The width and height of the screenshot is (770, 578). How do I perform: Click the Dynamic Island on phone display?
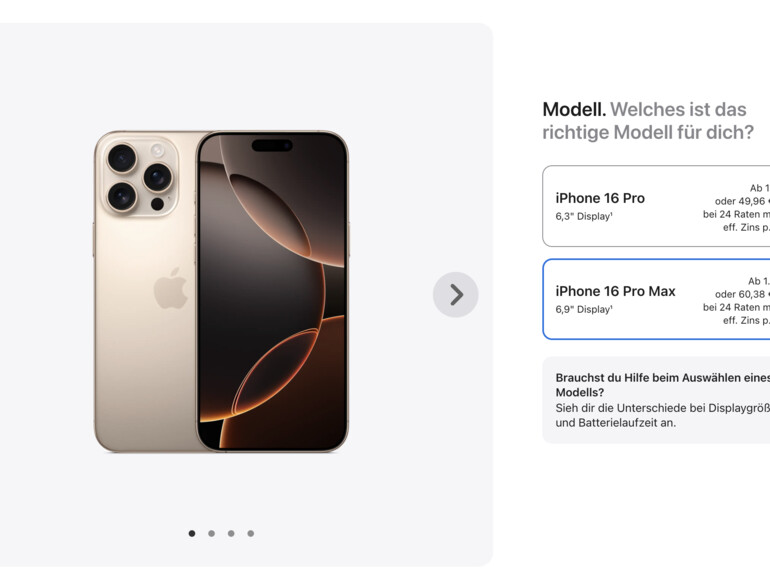(272, 145)
